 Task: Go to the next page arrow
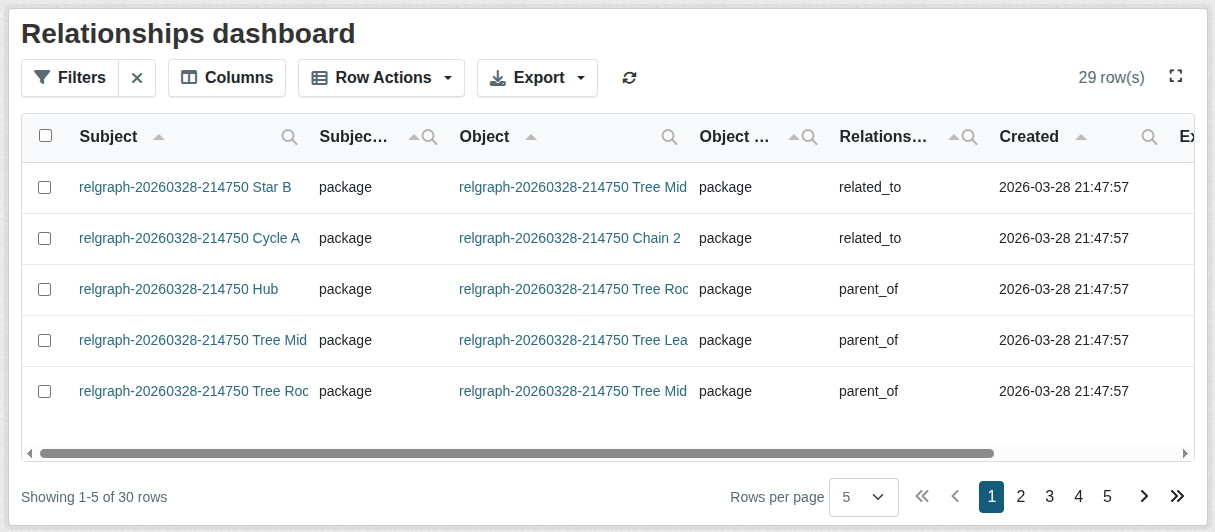coord(1144,497)
